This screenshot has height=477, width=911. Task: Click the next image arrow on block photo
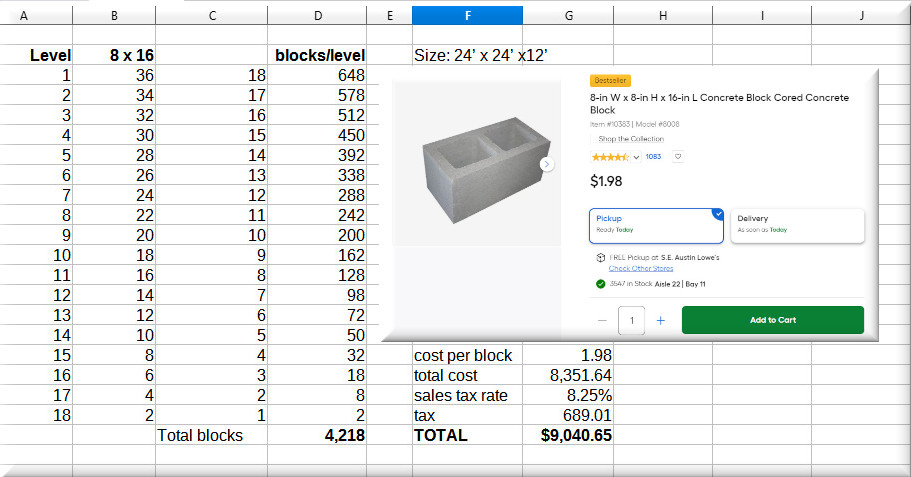547,164
